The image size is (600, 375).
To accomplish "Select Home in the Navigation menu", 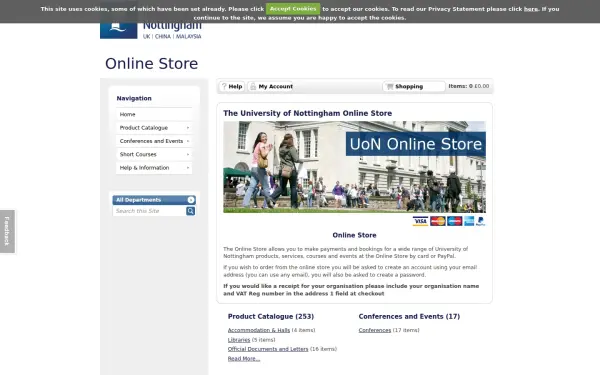I will 154,114.
